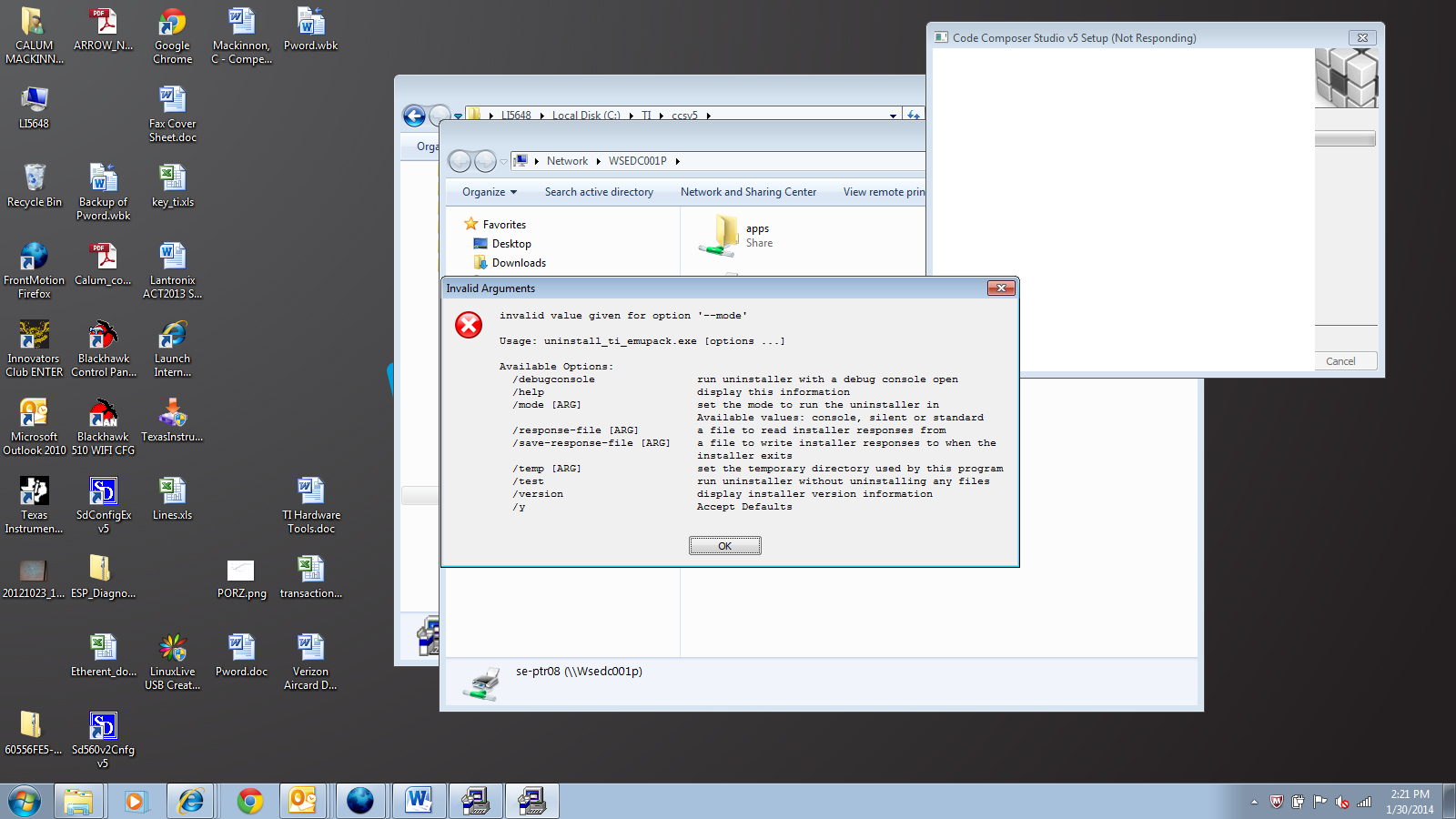Show hidden system tray icons
1456x819 pixels.
[1254, 802]
